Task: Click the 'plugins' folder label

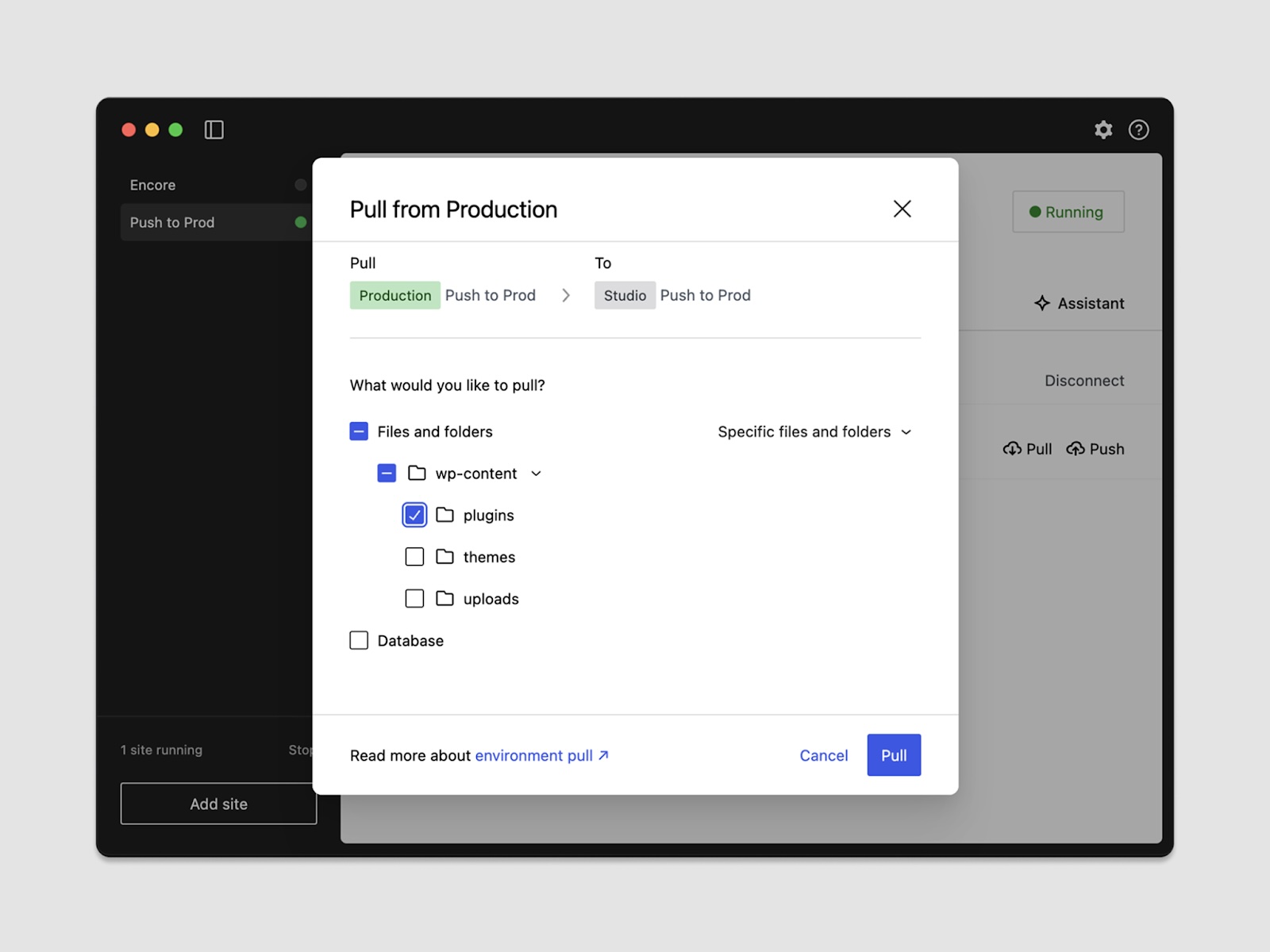Action: (489, 516)
